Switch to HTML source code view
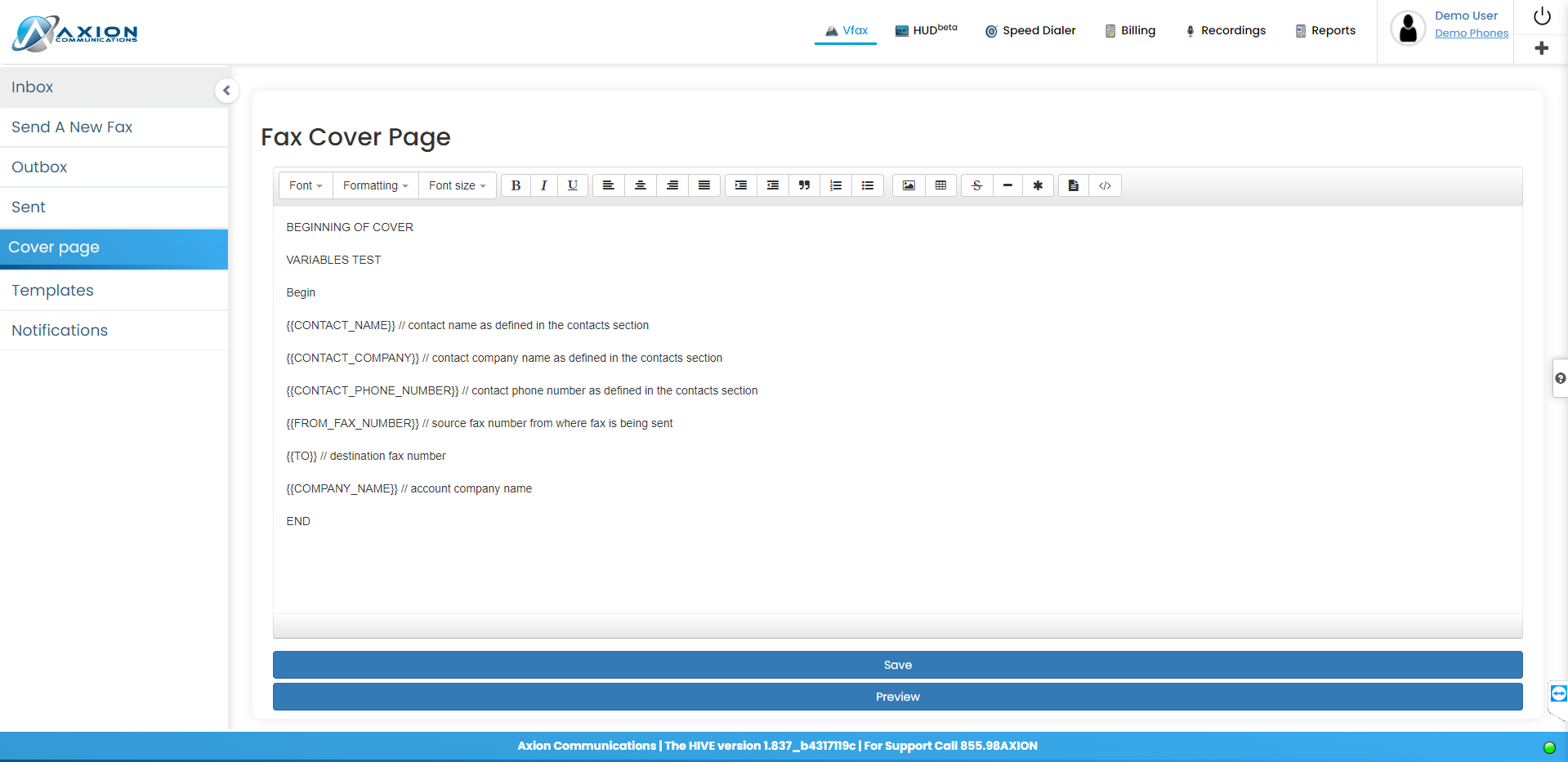The image size is (1568, 762). [1105, 185]
